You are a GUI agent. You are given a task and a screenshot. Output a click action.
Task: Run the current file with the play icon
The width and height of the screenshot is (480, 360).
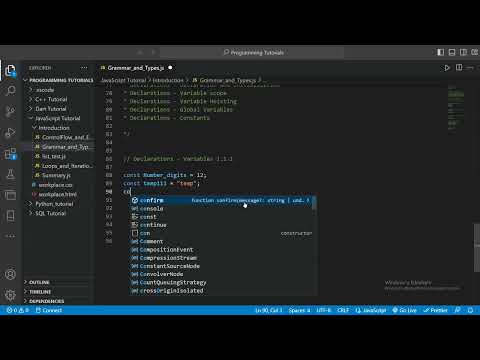click(x=447, y=68)
